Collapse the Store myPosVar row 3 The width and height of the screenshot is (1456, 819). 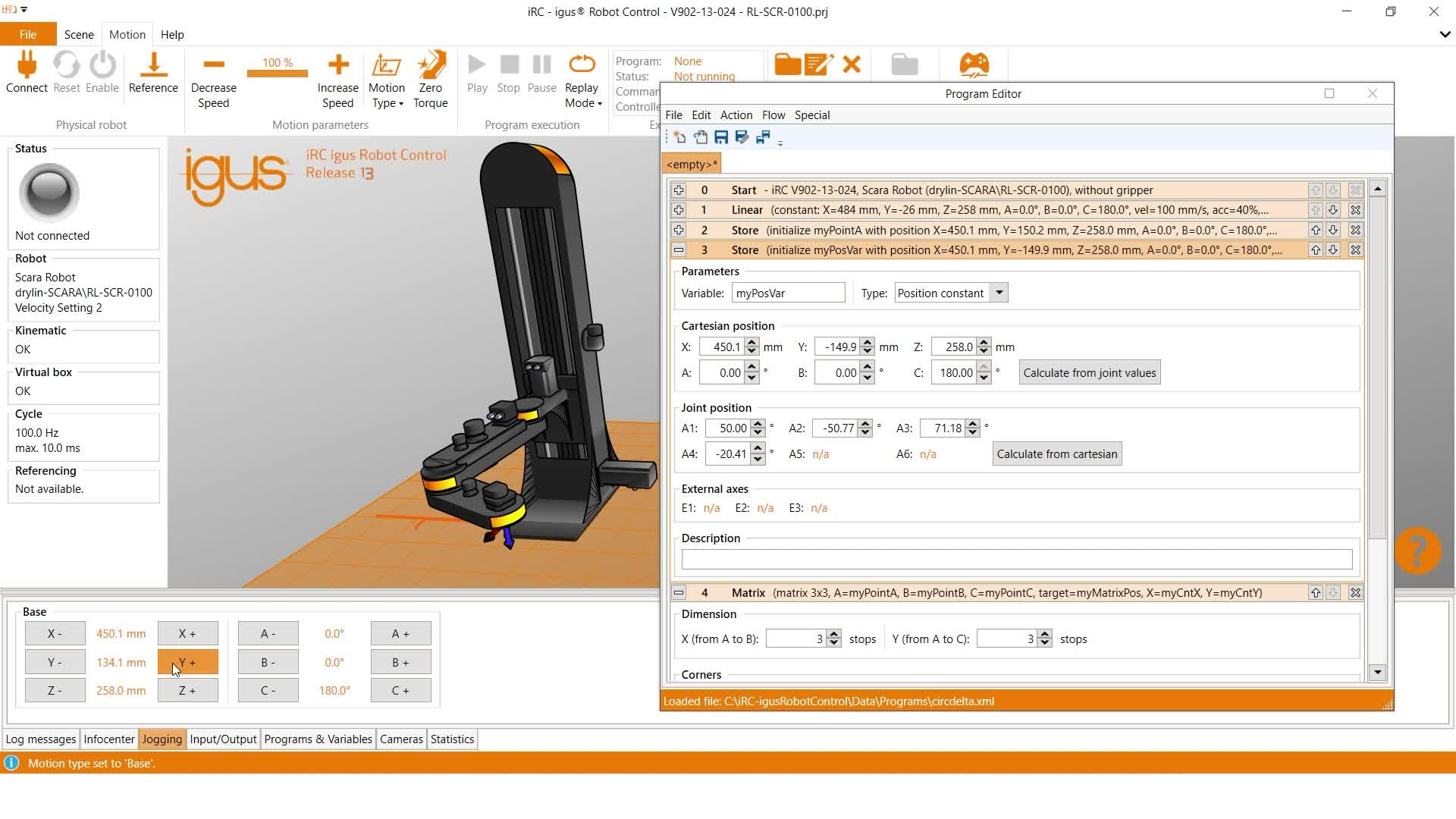pos(679,249)
